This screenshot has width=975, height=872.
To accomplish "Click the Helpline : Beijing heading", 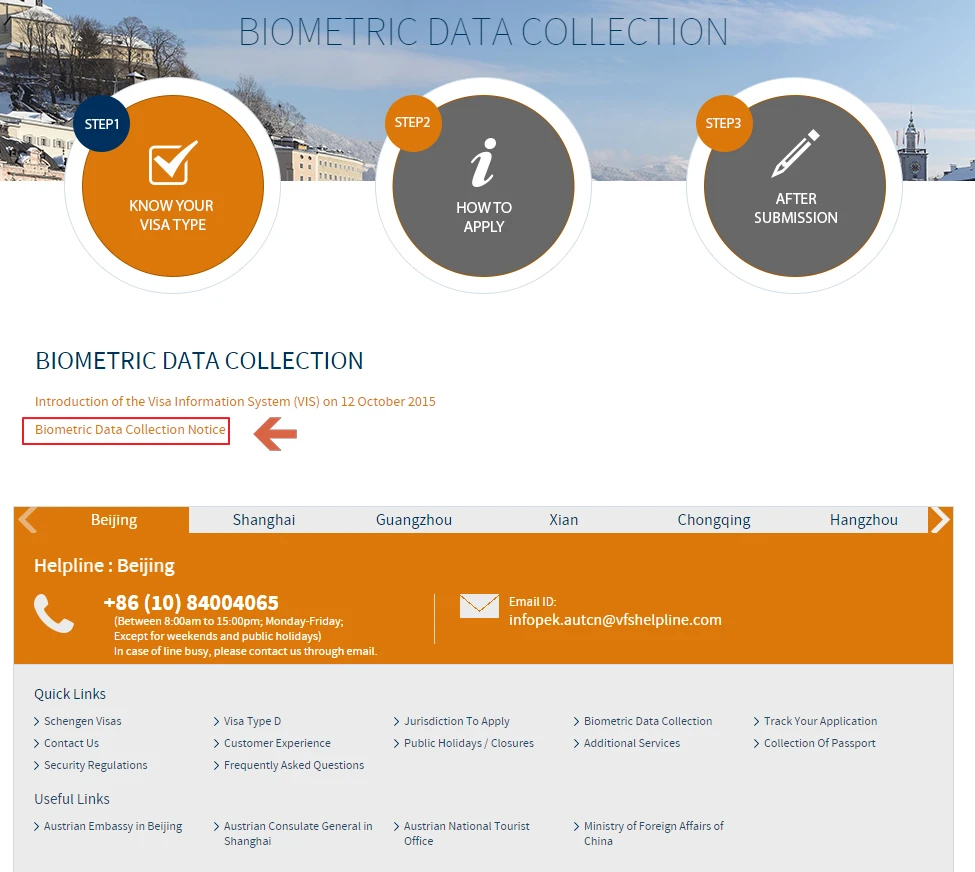I will (x=104, y=566).
